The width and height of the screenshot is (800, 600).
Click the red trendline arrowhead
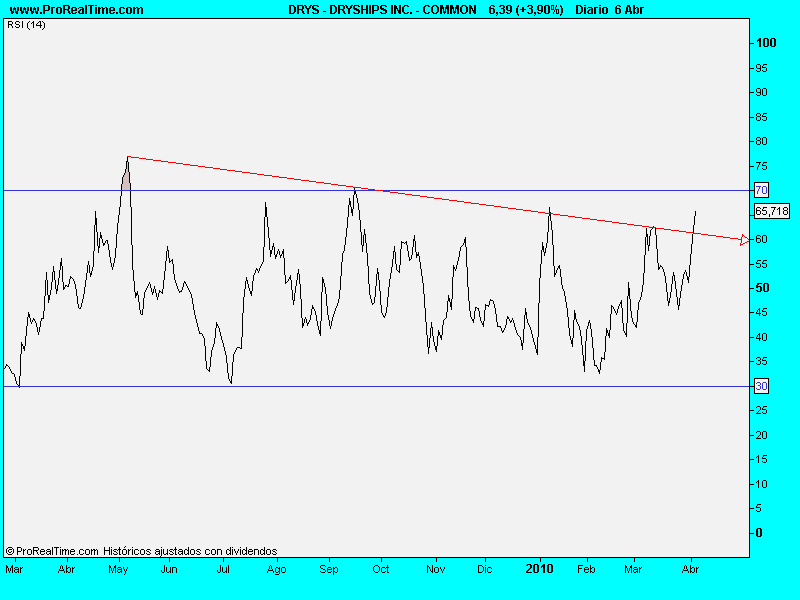[744, 240]
